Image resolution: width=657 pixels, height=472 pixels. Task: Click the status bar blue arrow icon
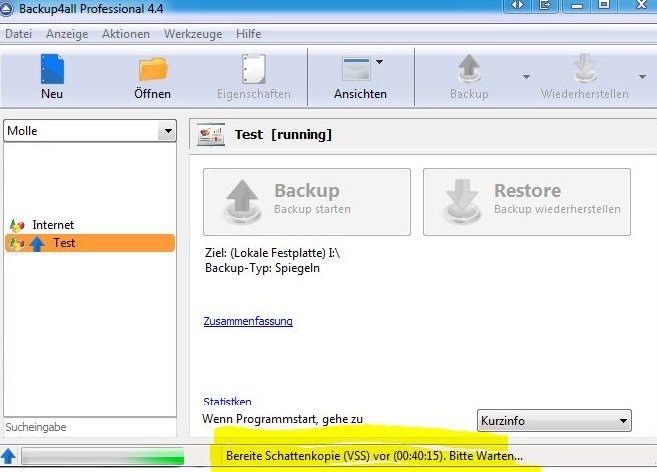[8, 456]
